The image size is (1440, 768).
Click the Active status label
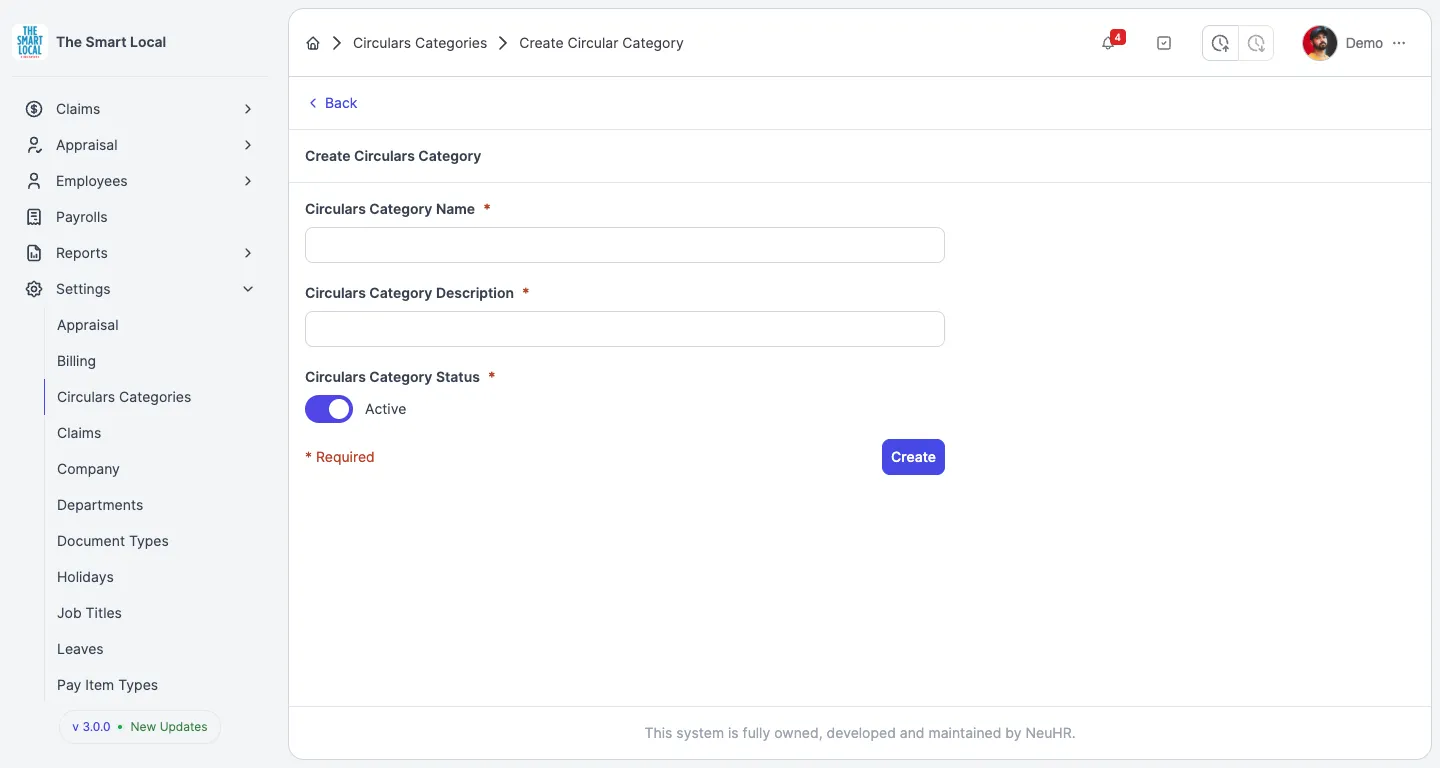click(385, 409)
